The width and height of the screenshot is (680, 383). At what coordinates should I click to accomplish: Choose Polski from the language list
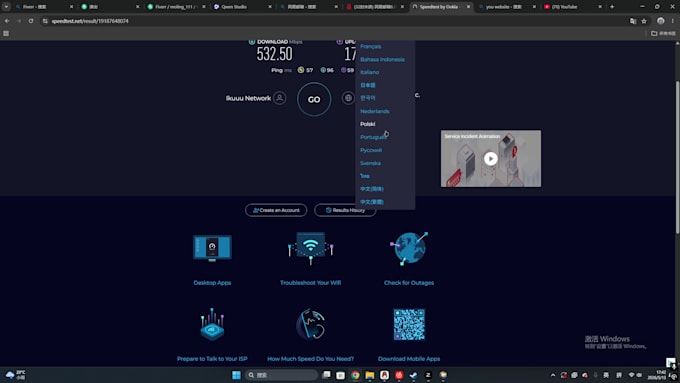(x=368, y=124)
